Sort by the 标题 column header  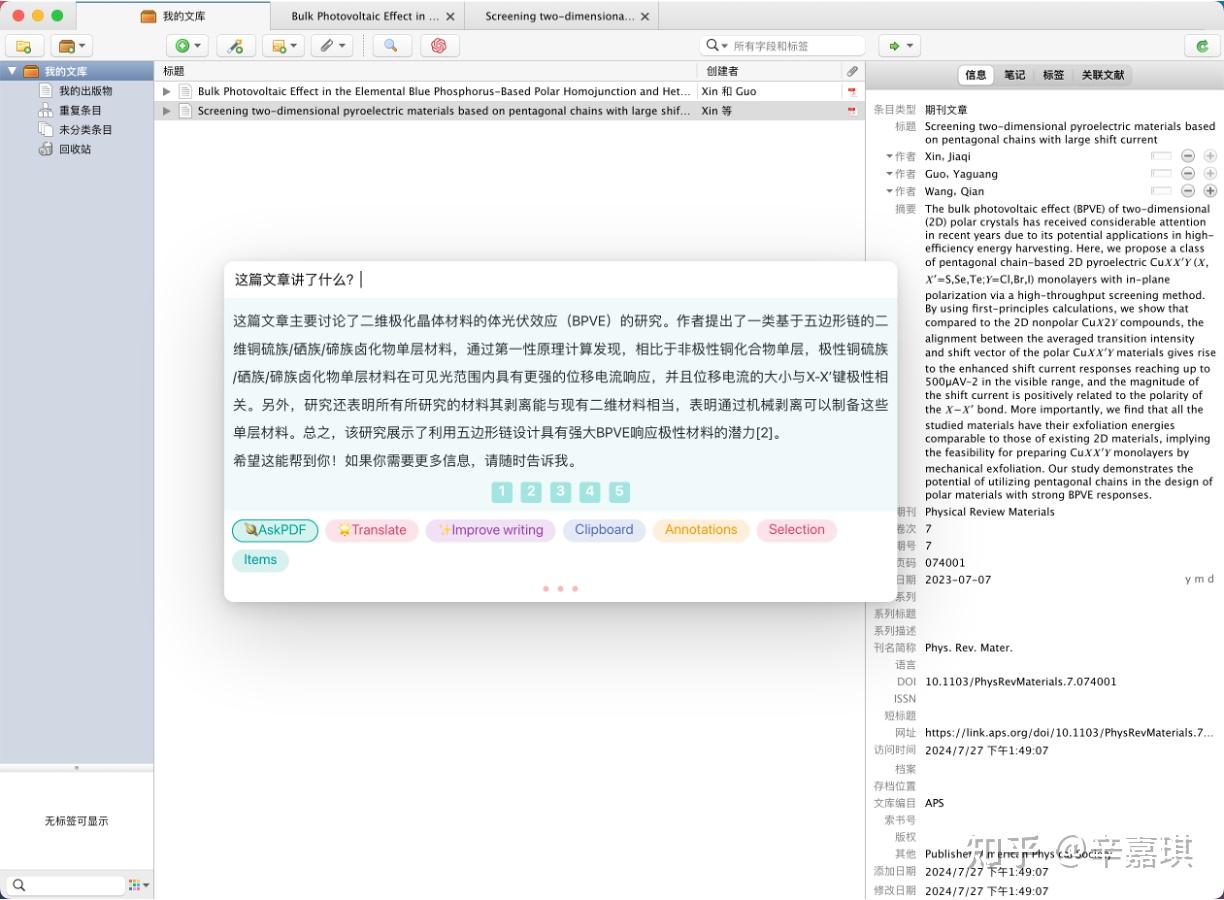[425, 71]
